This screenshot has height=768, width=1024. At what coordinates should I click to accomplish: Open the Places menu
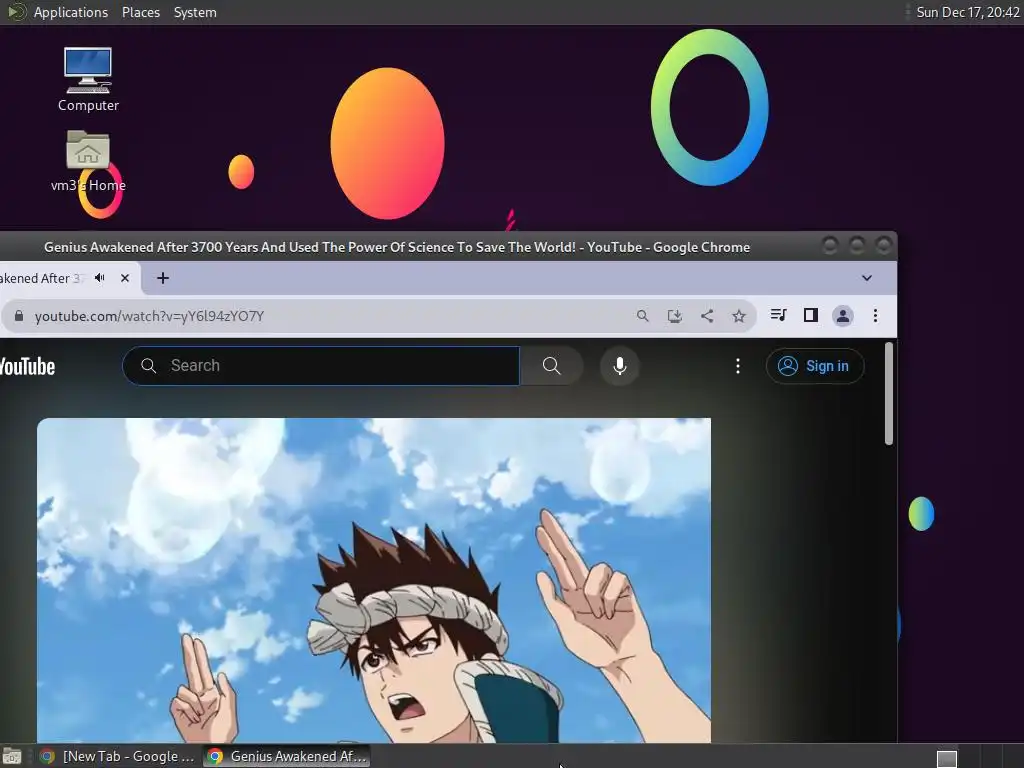click(x=141, y=12)
